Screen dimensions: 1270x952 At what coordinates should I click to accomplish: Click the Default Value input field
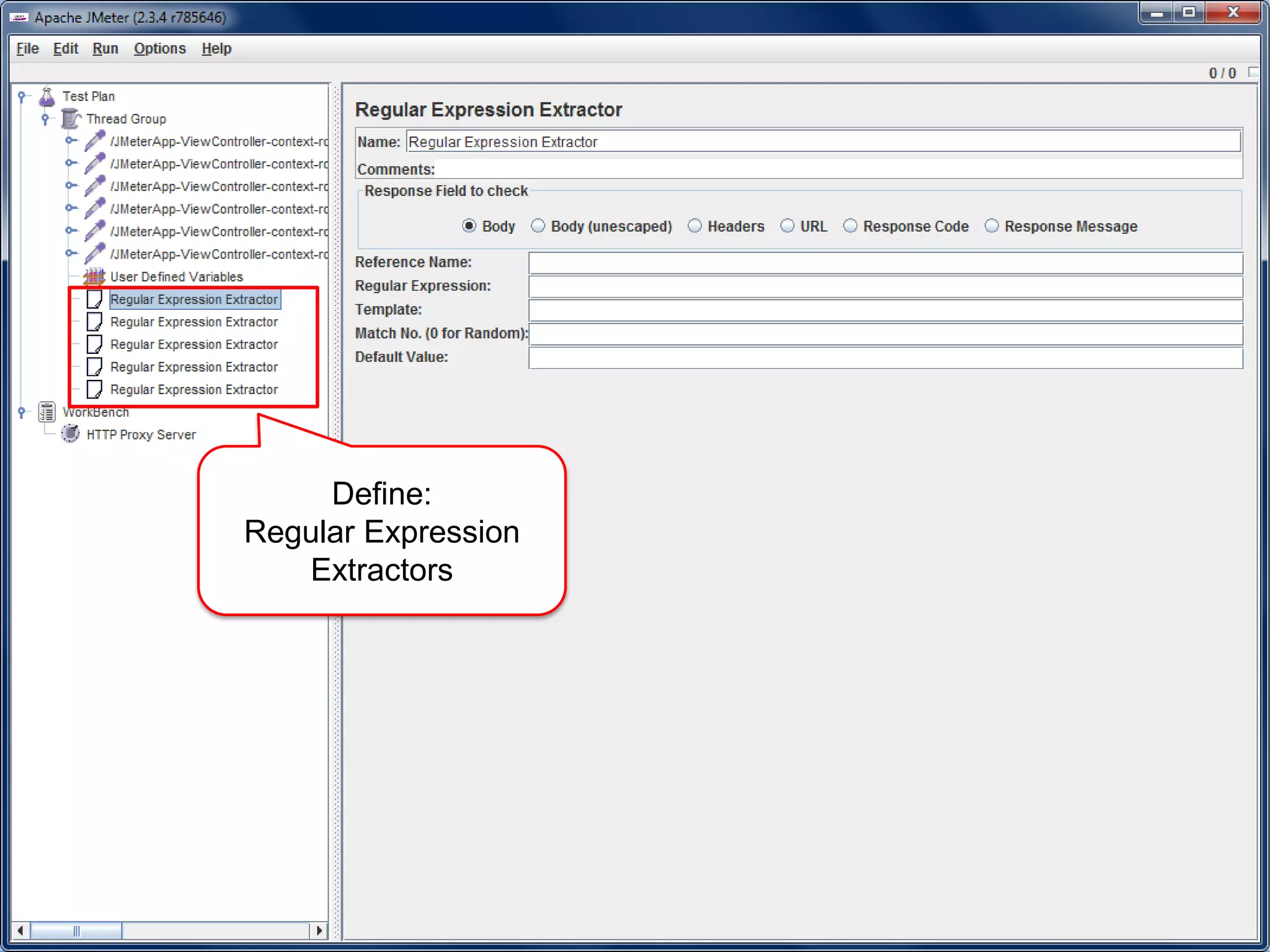(x=886, y=358)
